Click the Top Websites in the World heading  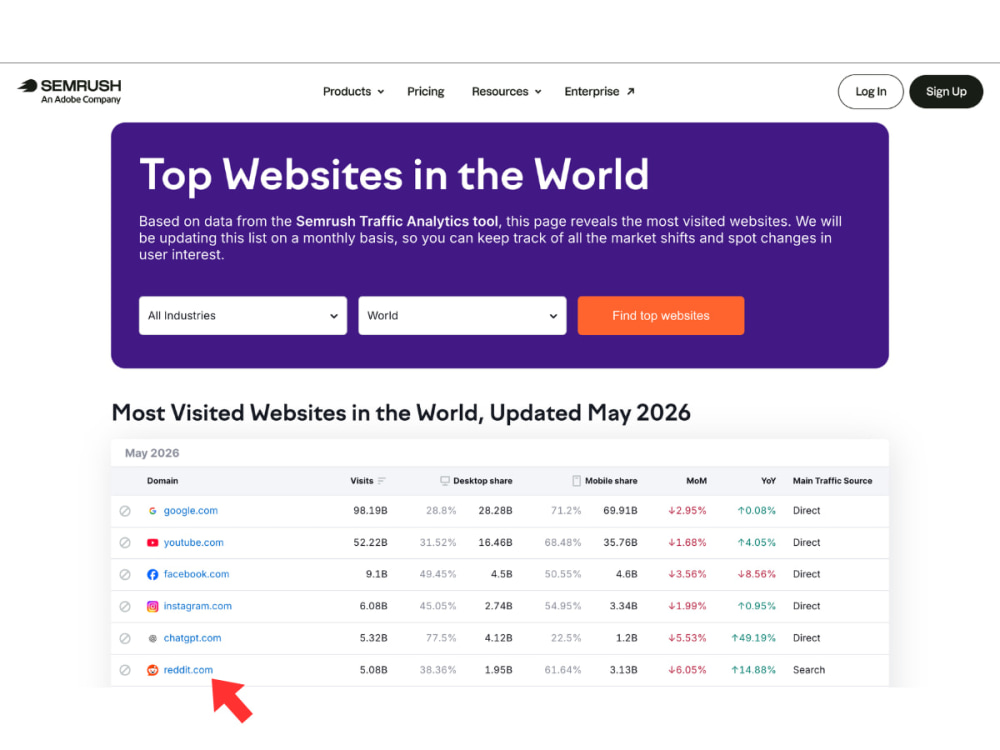394,175
